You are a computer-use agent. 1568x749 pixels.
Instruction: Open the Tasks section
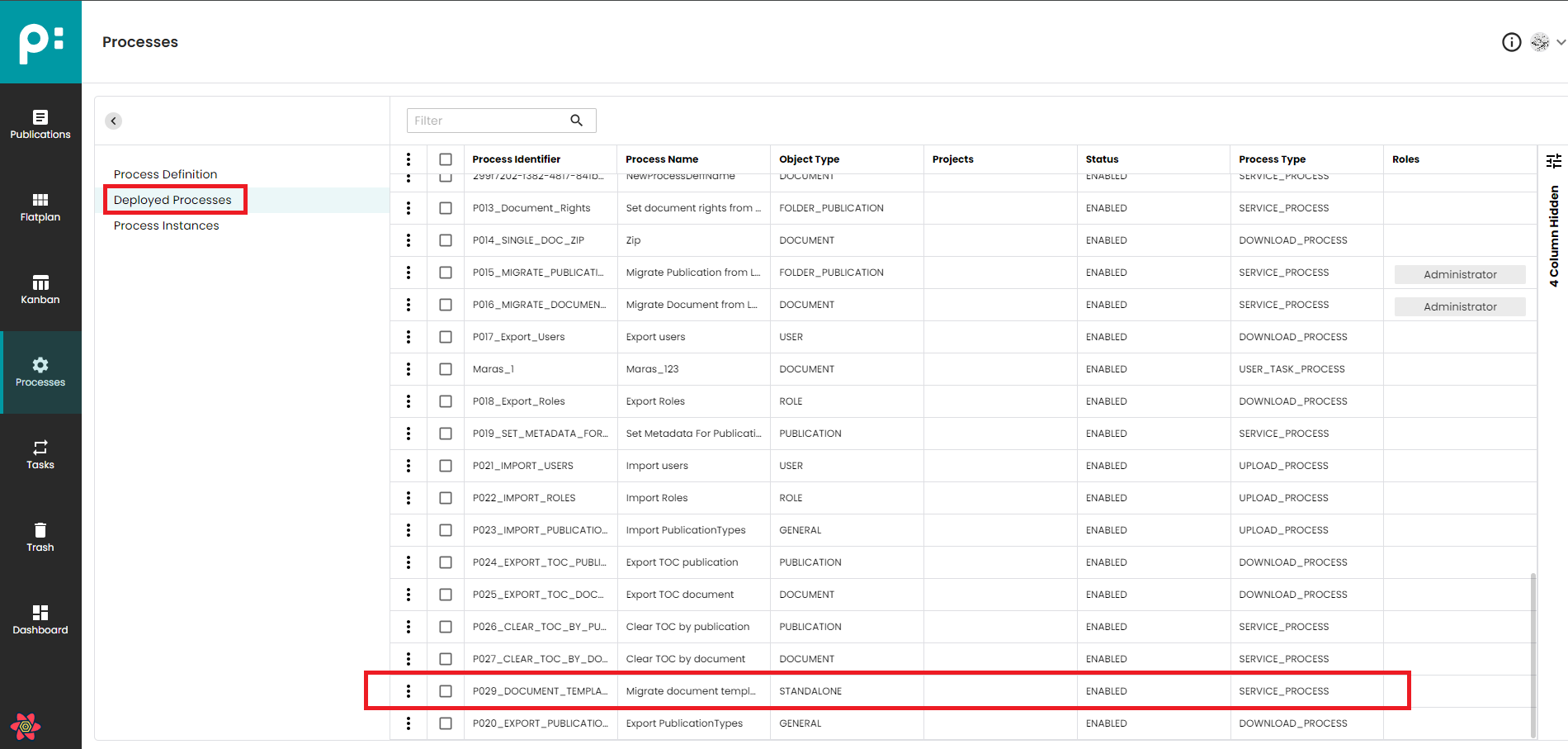40,454
